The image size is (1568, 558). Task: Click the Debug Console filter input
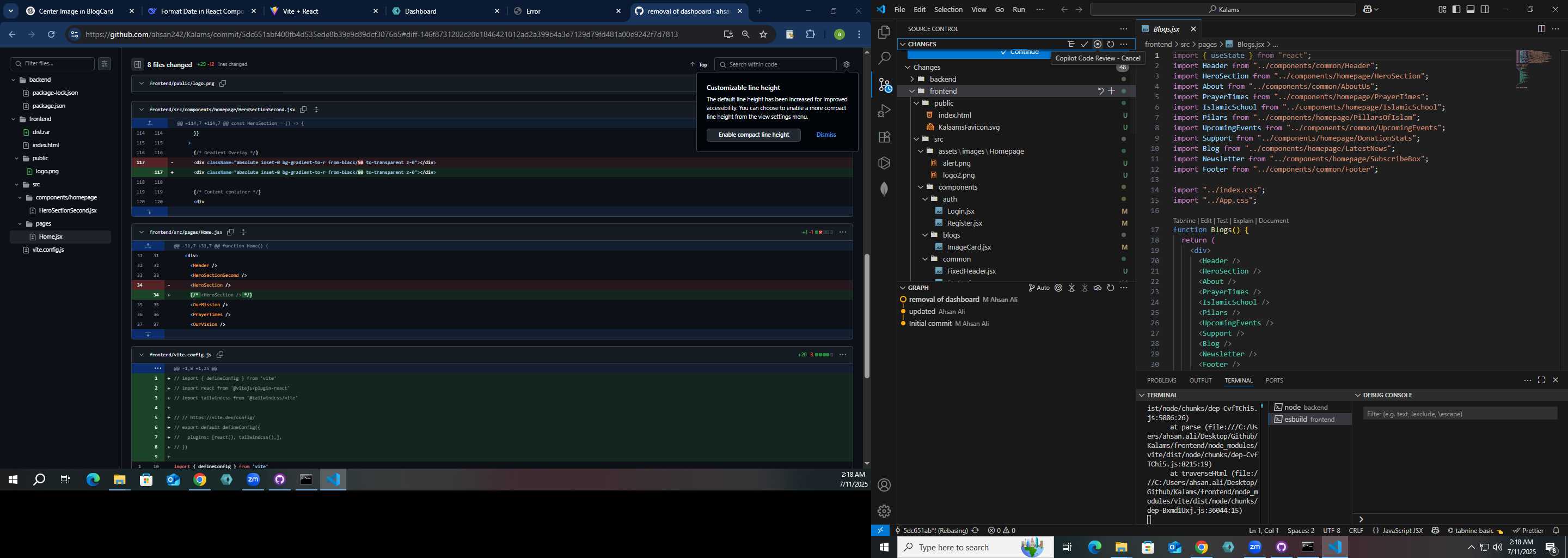1460,414
